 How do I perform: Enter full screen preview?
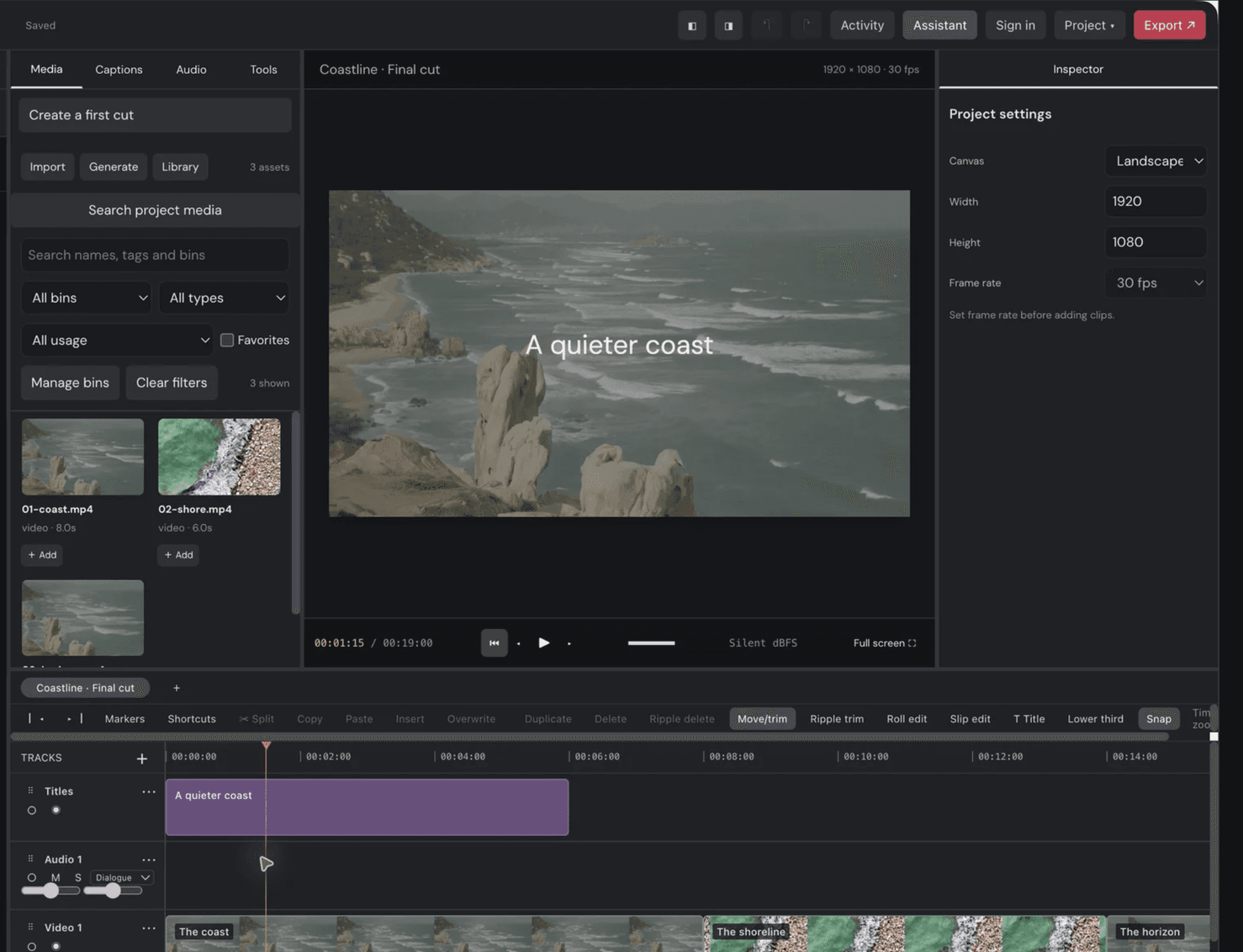885,643
